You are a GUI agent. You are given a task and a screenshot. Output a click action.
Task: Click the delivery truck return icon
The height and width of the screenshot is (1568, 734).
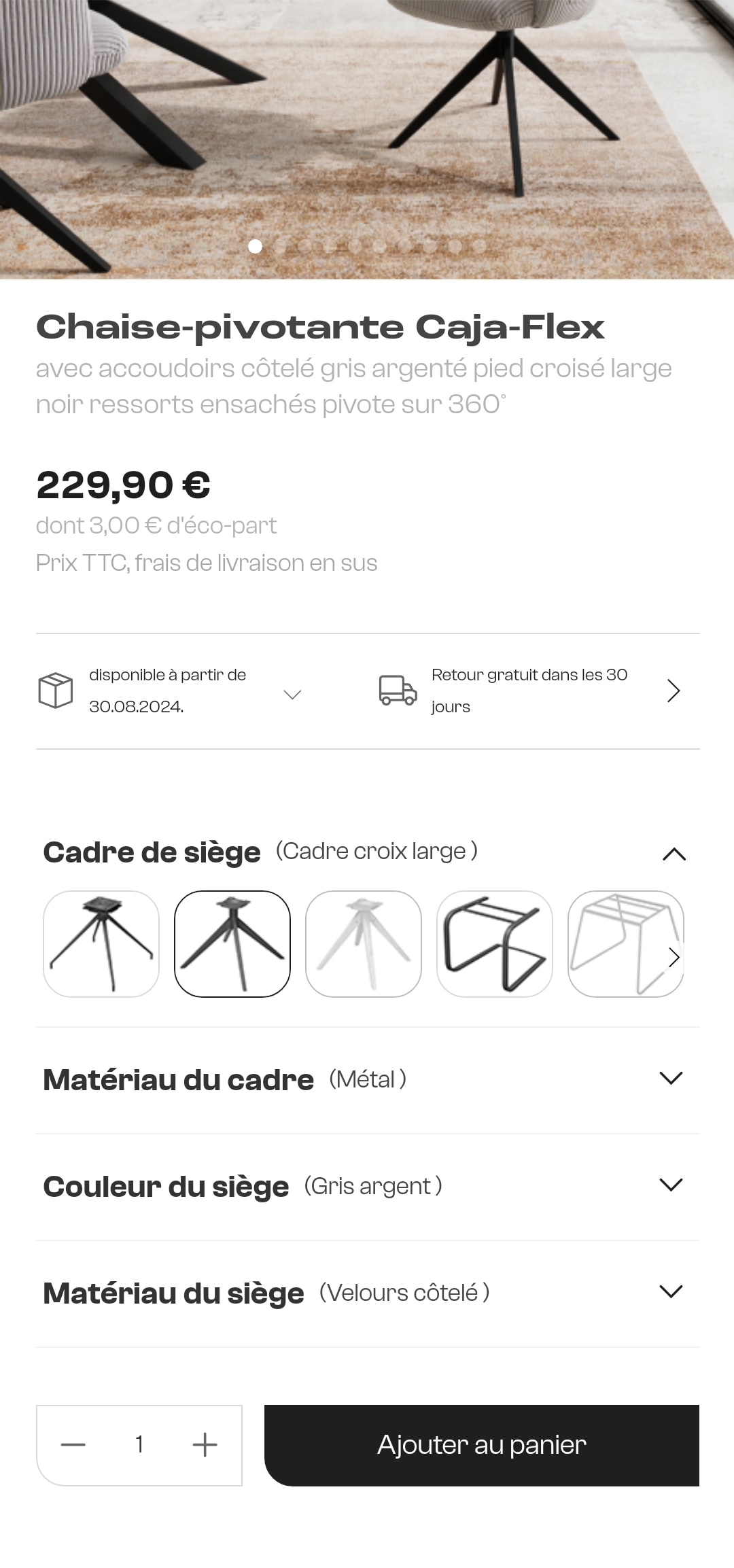point(398,691)
